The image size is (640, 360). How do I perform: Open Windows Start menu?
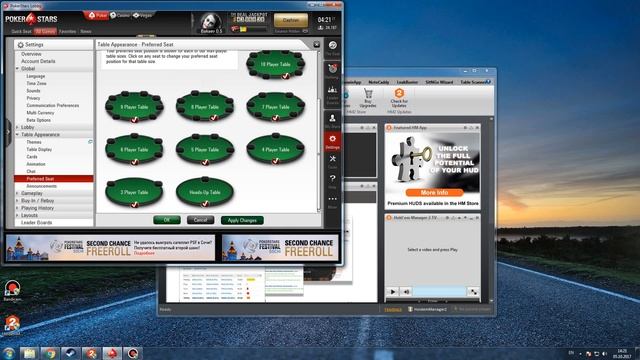(x=9, y=353)
